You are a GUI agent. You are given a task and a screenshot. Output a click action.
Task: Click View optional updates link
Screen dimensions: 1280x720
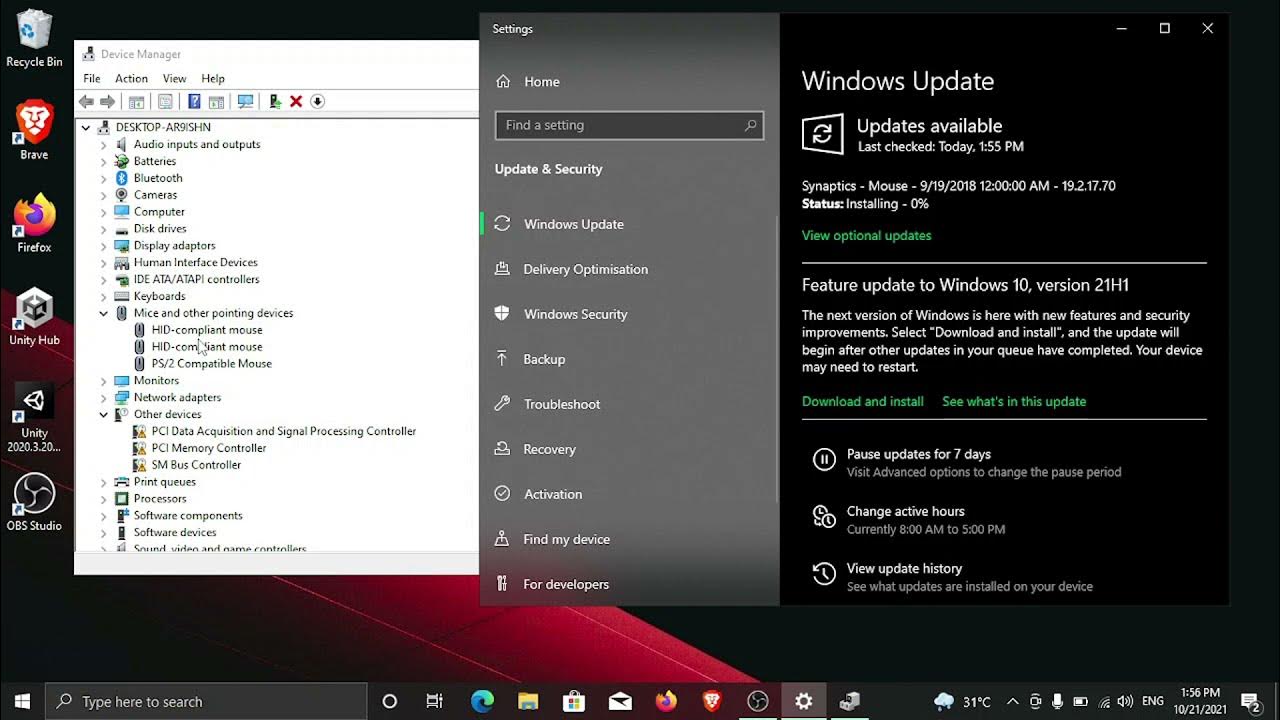pyautogui.click(x=866, y=236)
